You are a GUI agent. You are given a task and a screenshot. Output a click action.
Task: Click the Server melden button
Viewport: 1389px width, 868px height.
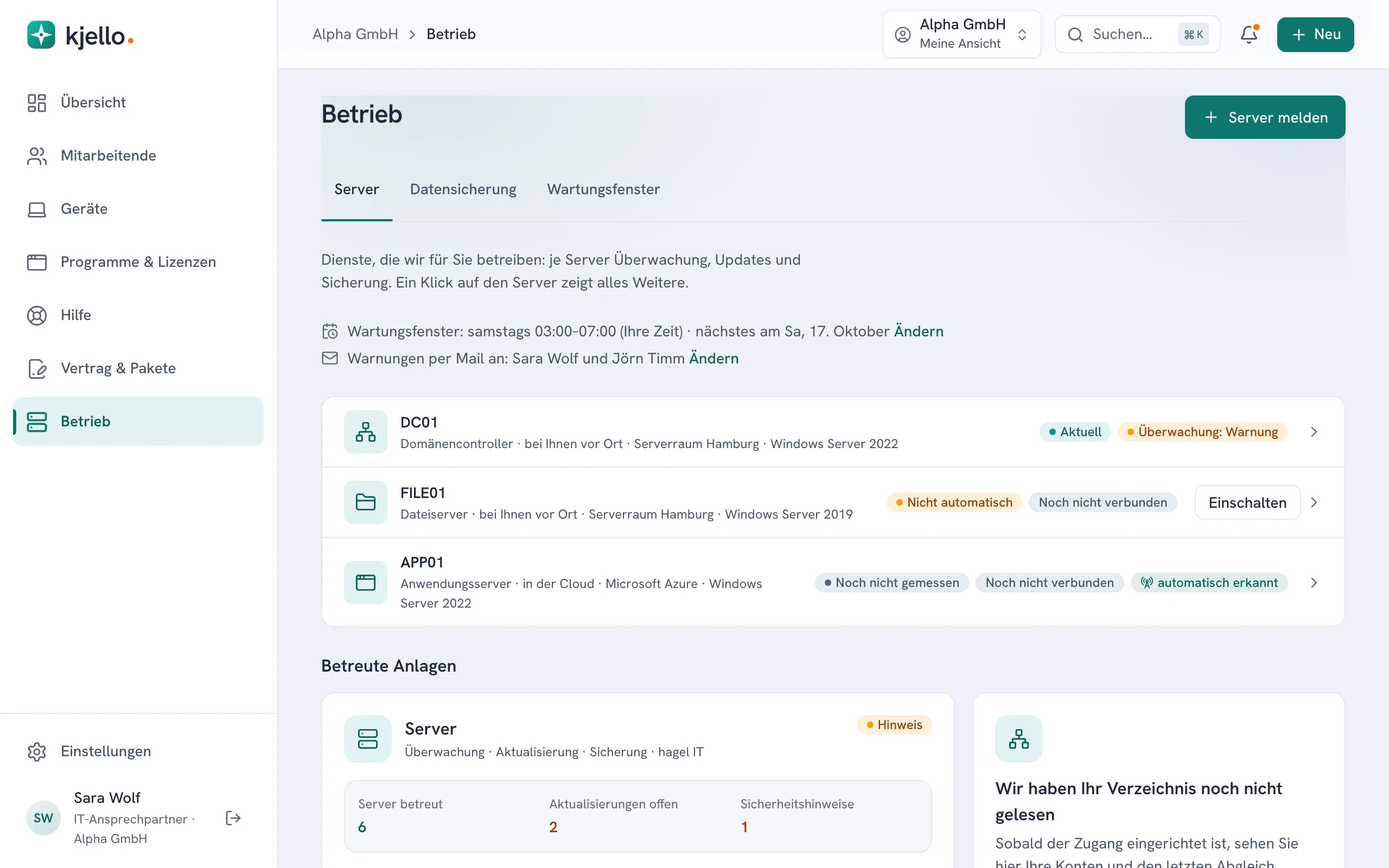[1264, 117]
